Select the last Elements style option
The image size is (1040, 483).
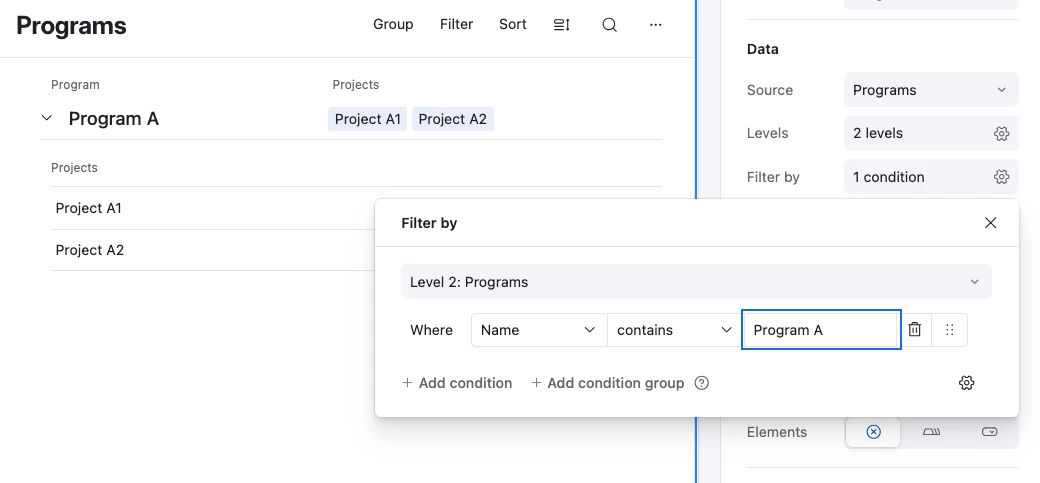(990, 432)
